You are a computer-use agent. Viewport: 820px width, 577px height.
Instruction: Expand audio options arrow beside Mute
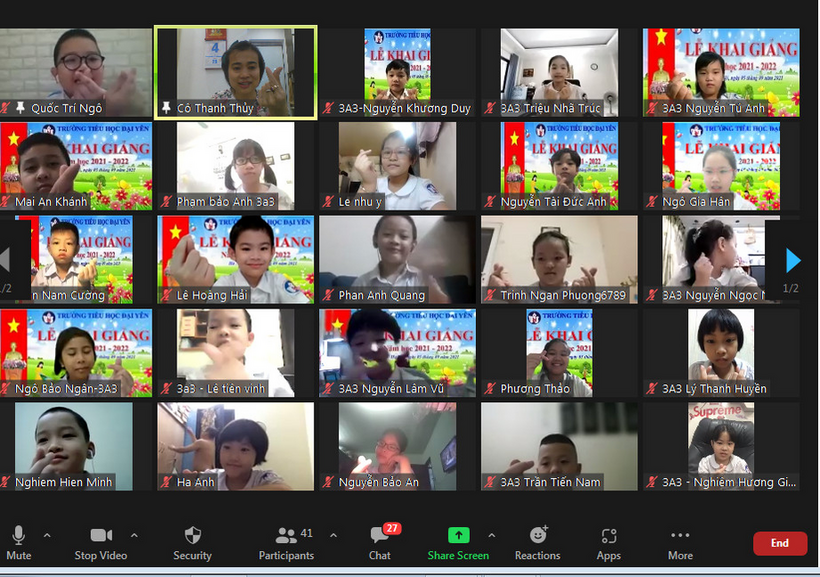pyautogui.click(x=47, y=535)
